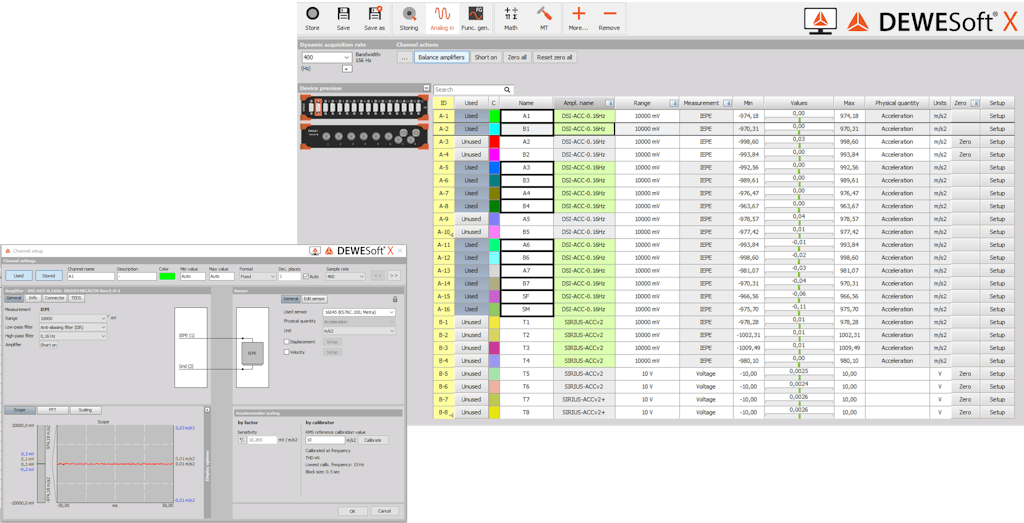Click the Channel name field containing A1
Image resolution: width=1024 pixels, height=523 pixels.
(x=91, y=276)
